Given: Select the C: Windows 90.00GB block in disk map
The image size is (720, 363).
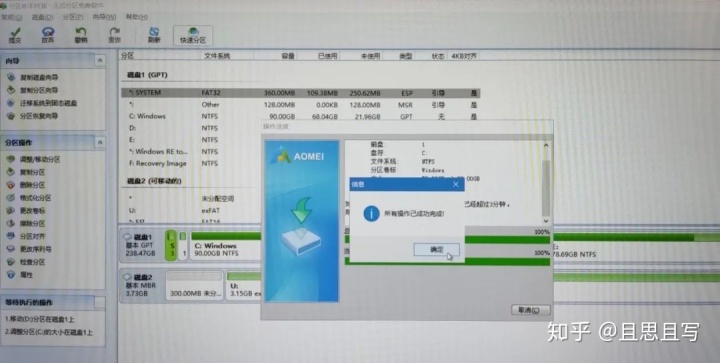Looking at the screenshot, I should pos(226,245).
